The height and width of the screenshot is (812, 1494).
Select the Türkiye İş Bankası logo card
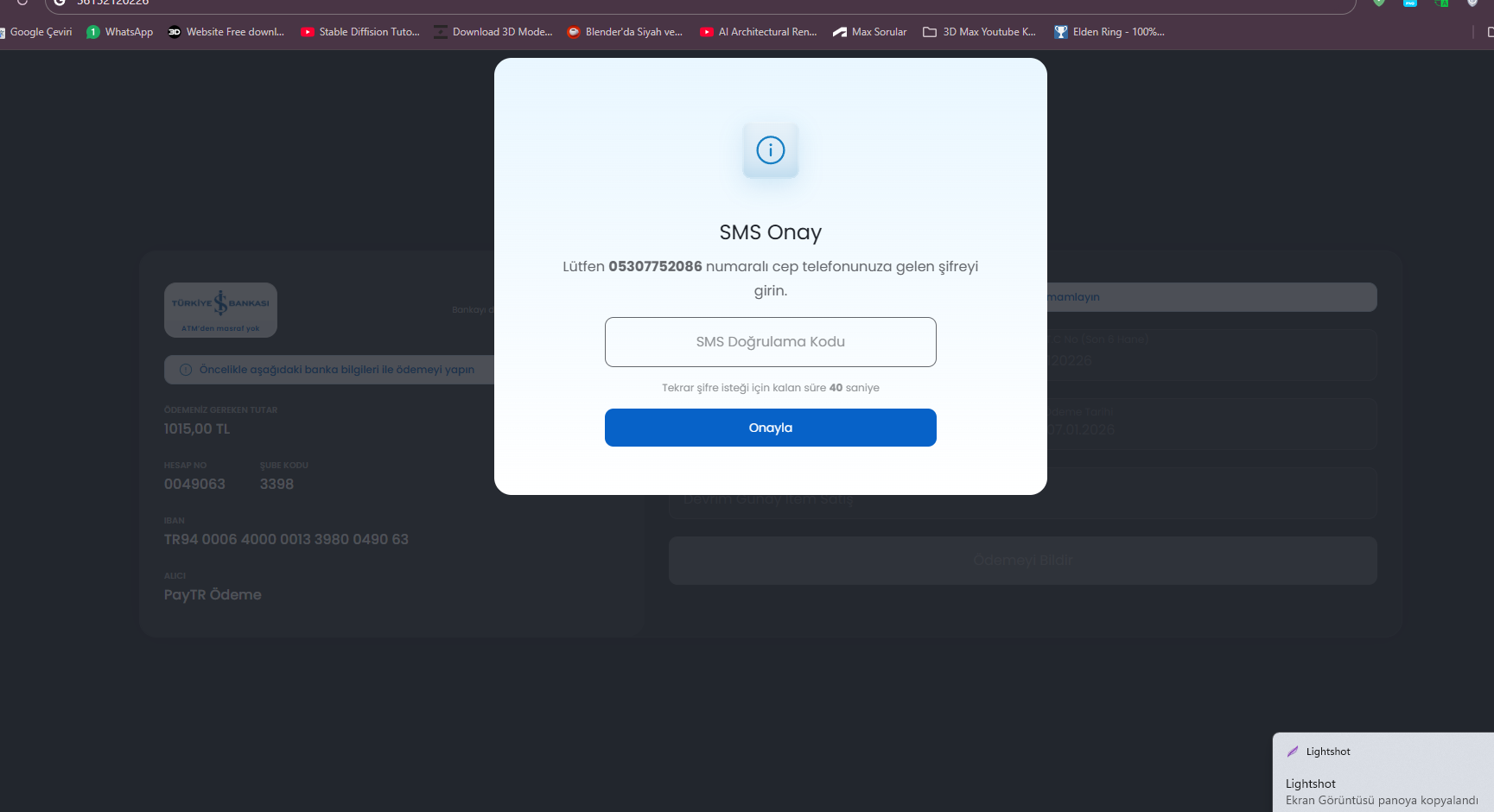220,310
